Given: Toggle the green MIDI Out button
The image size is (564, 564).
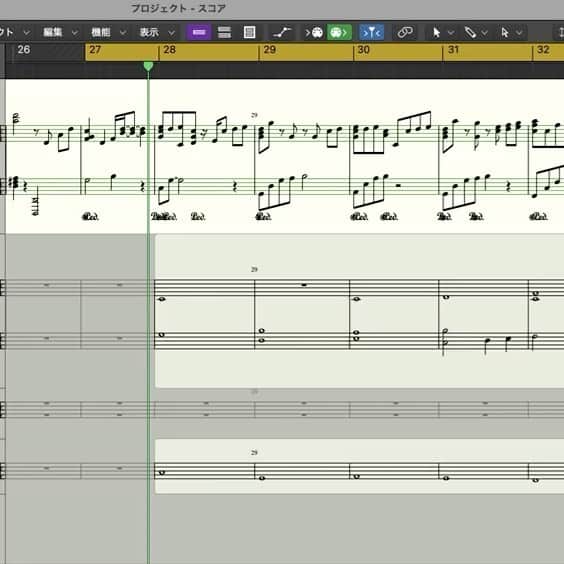Looking at the screenshot, I should (339, 32).
